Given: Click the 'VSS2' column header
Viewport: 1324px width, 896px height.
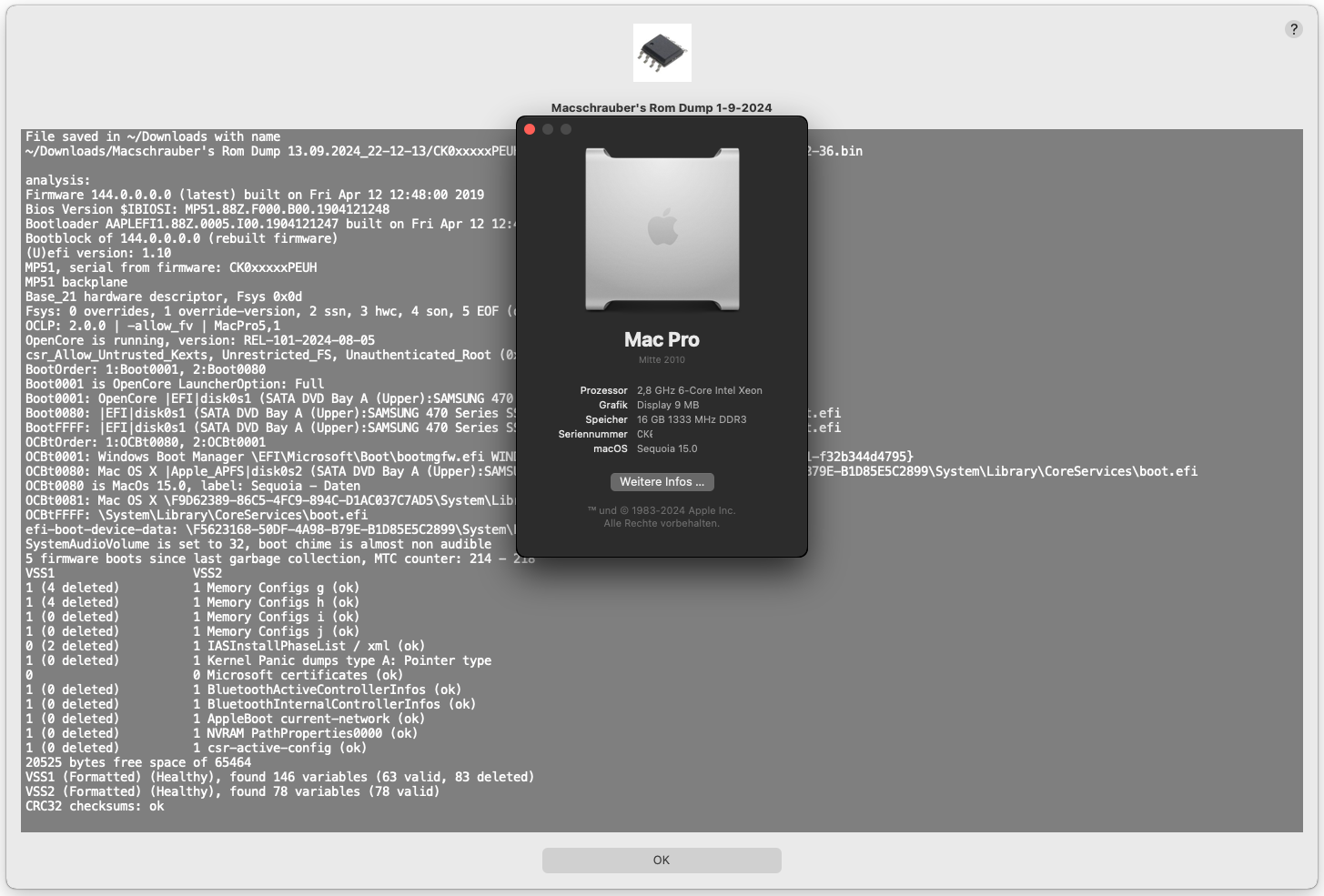Looking at the screenshot, I should (x=207, y=573).
